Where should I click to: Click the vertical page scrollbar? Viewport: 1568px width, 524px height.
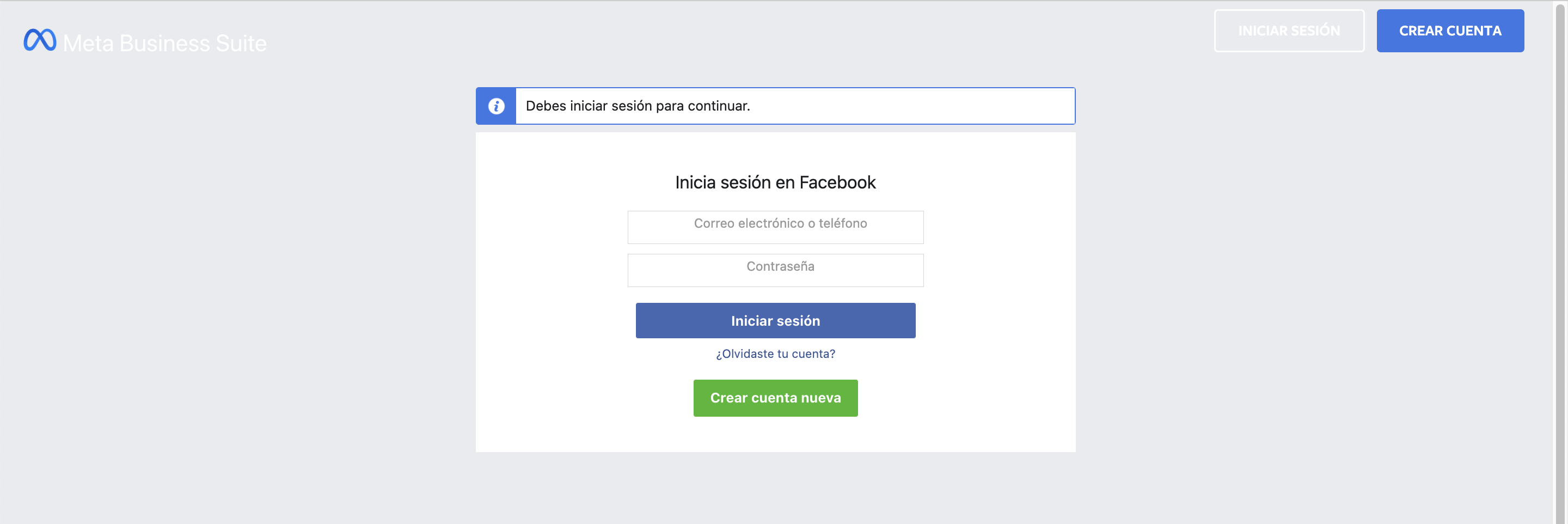1560,262
